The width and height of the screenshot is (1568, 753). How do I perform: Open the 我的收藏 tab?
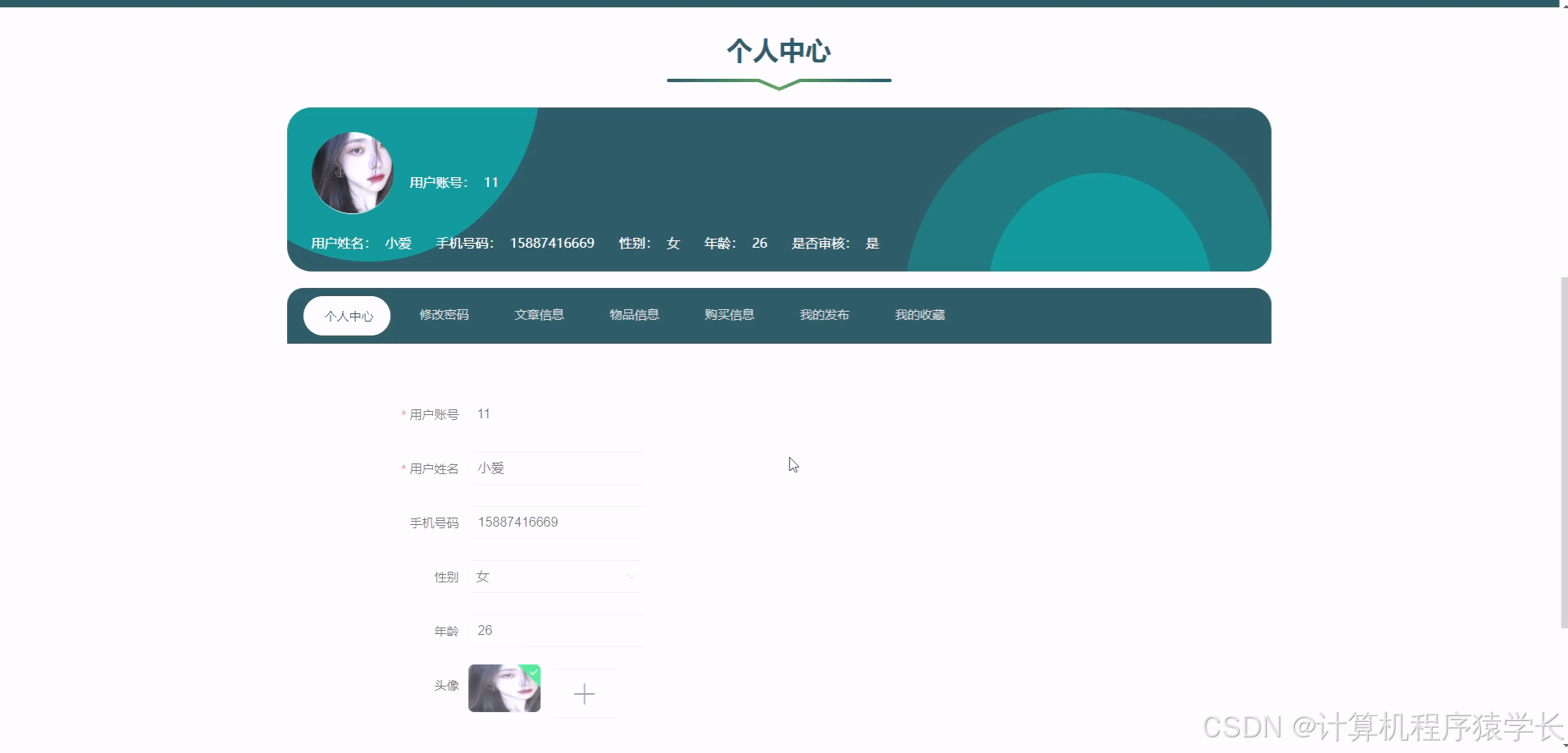[919, 315]
